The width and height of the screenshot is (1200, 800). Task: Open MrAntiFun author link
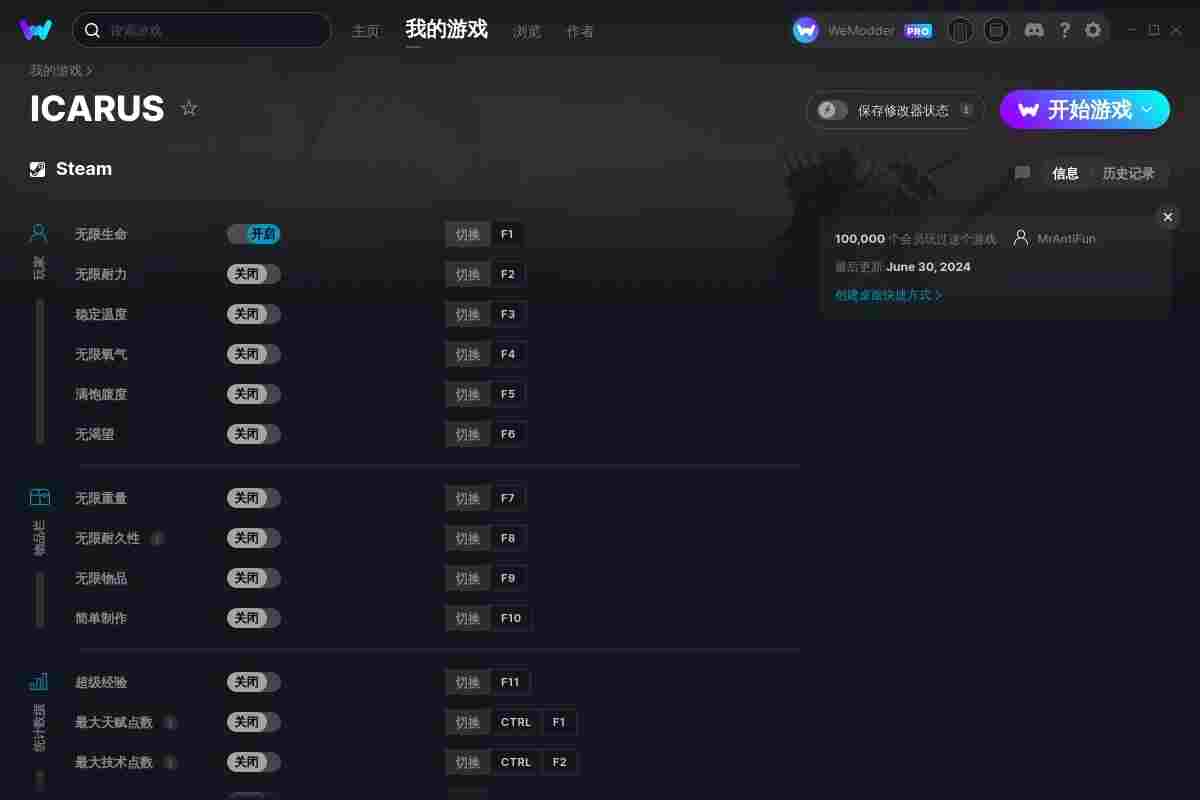[x=1067, y=239]
